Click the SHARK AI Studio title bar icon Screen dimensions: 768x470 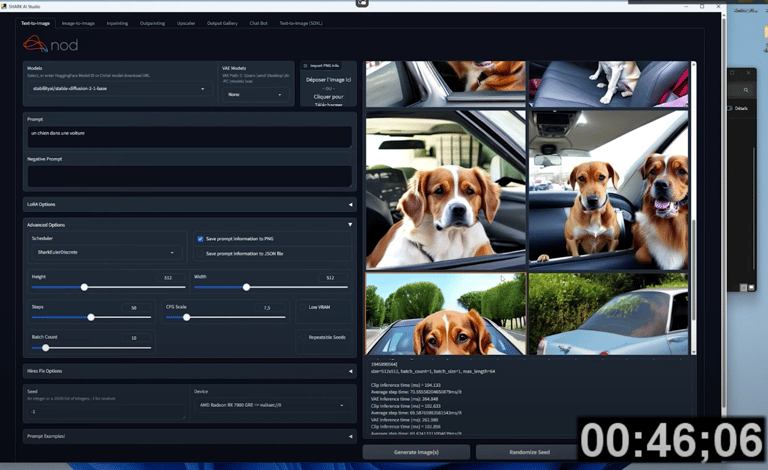click(4, 6)
